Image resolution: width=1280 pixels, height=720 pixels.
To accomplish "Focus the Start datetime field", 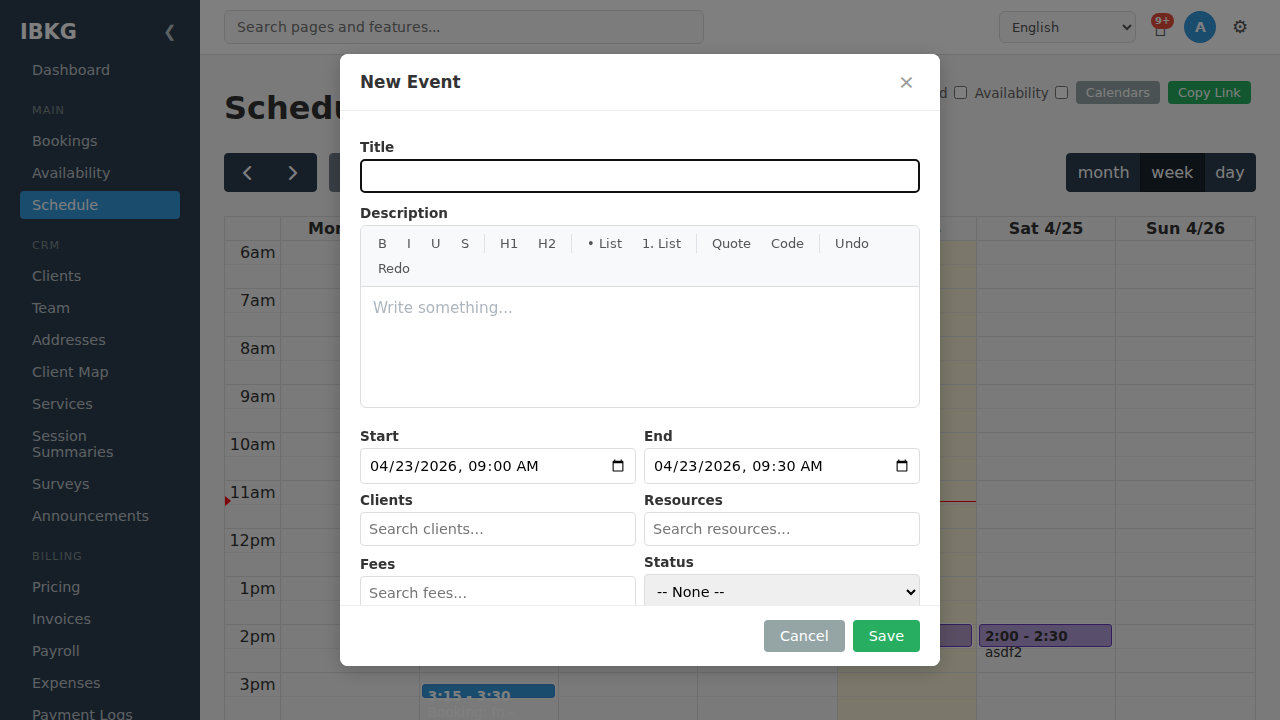I will tap(498, 466).
